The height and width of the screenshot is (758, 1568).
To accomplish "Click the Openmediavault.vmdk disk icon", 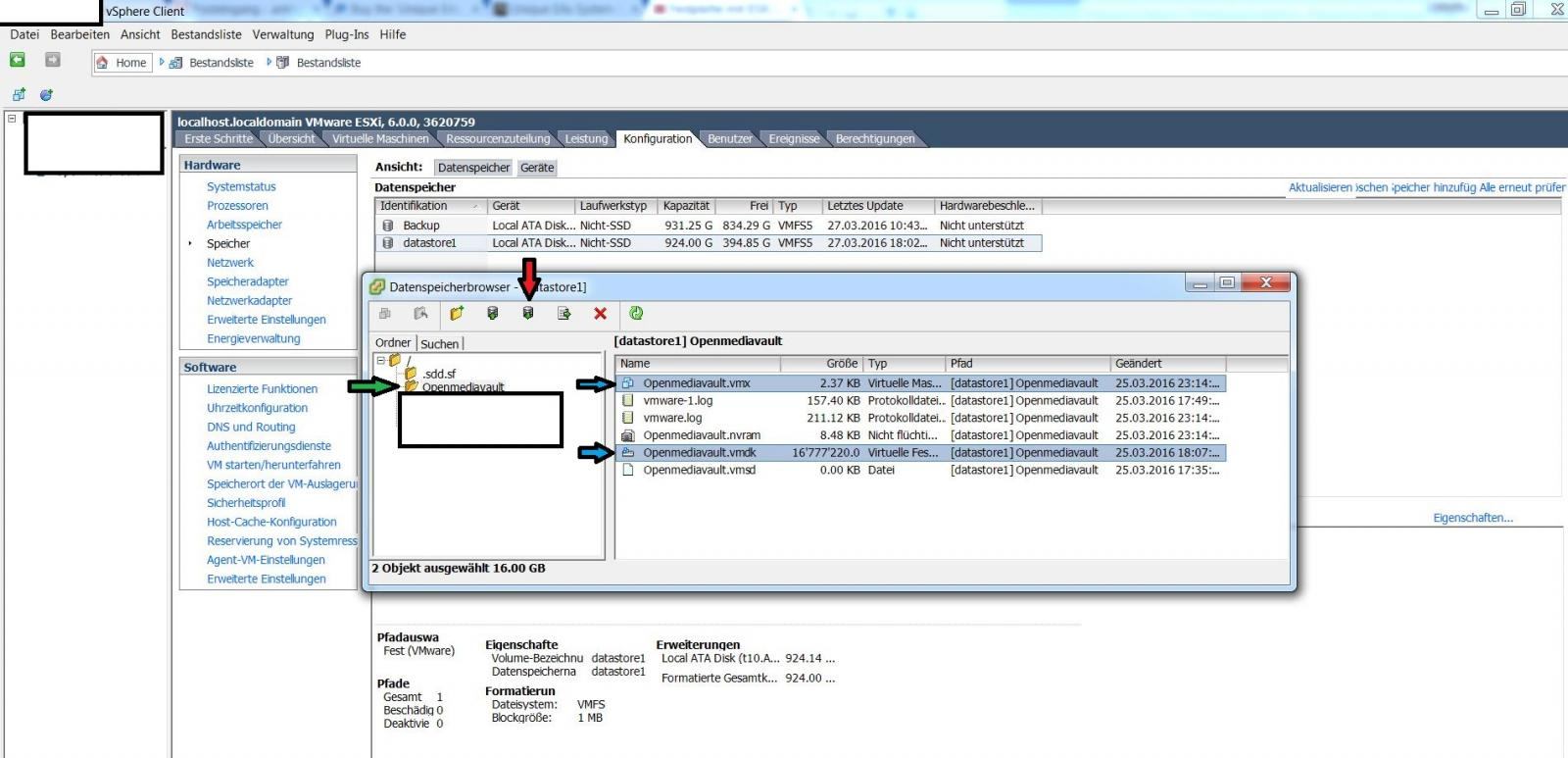I will pos(628,453).
